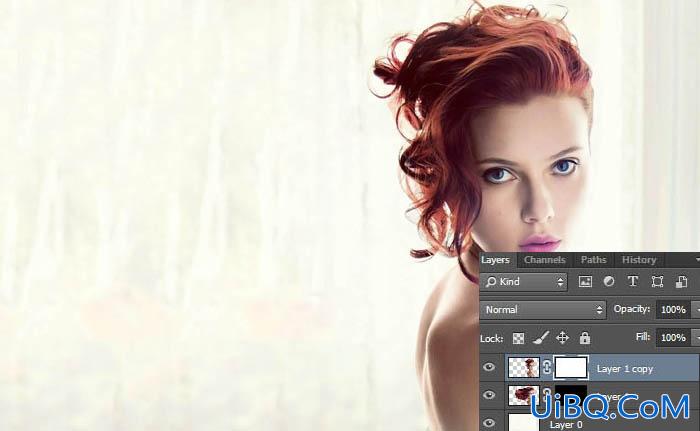Switch to the Channels tab
This screenshot has width=700, height=431.
point(545,259)
